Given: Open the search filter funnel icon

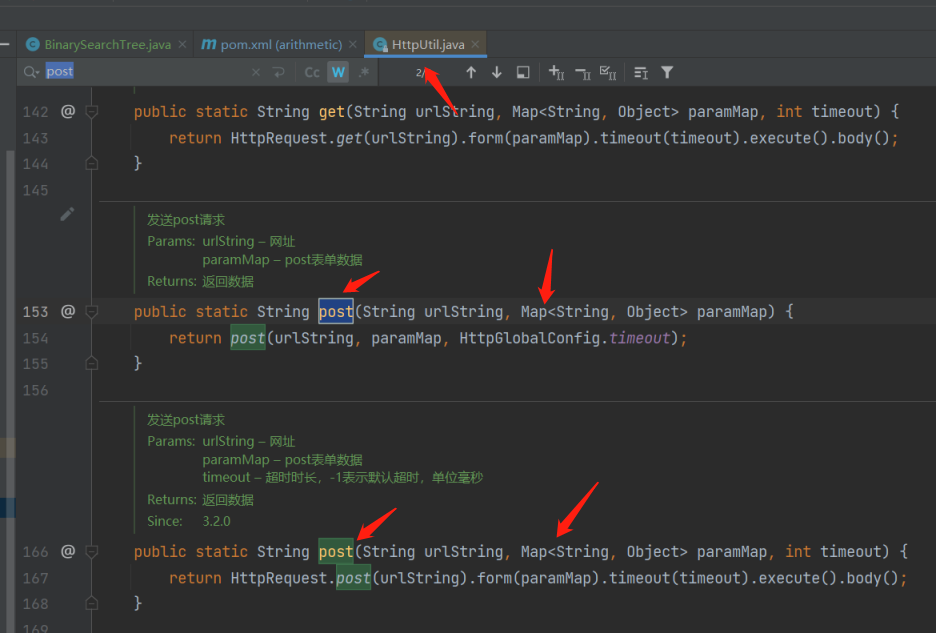Looking at the screenshot, I should pyautogui.click(x=665, y=71).
